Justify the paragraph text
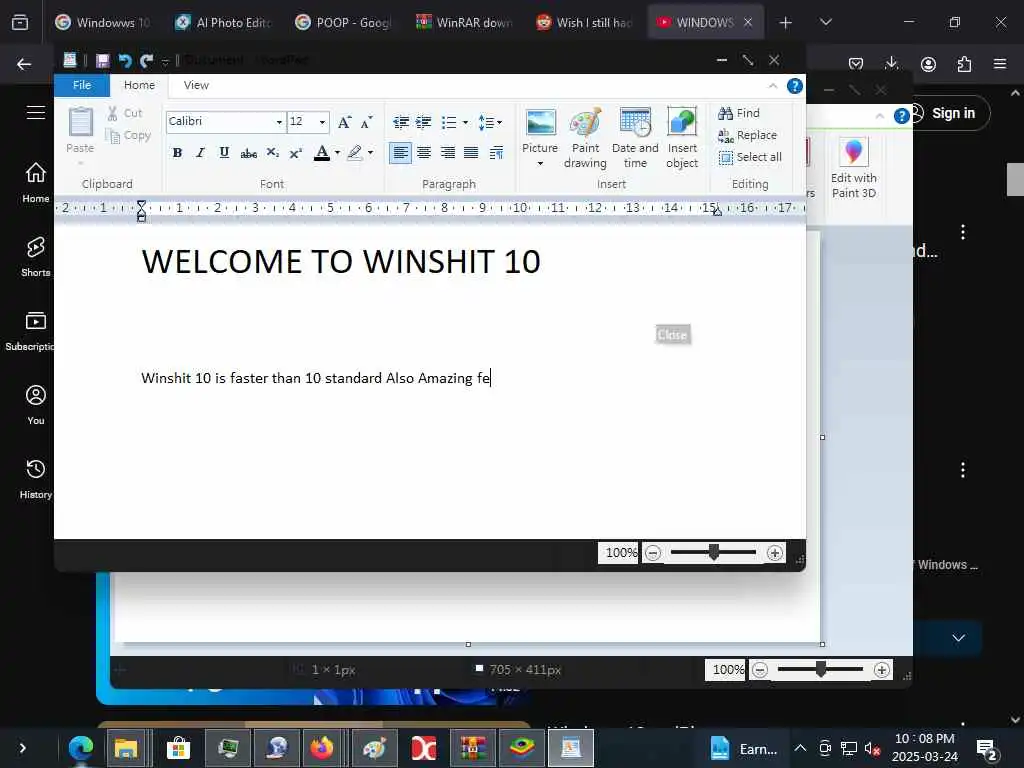The height and width of the screenshot is (768, 1024). pos(471,153)
